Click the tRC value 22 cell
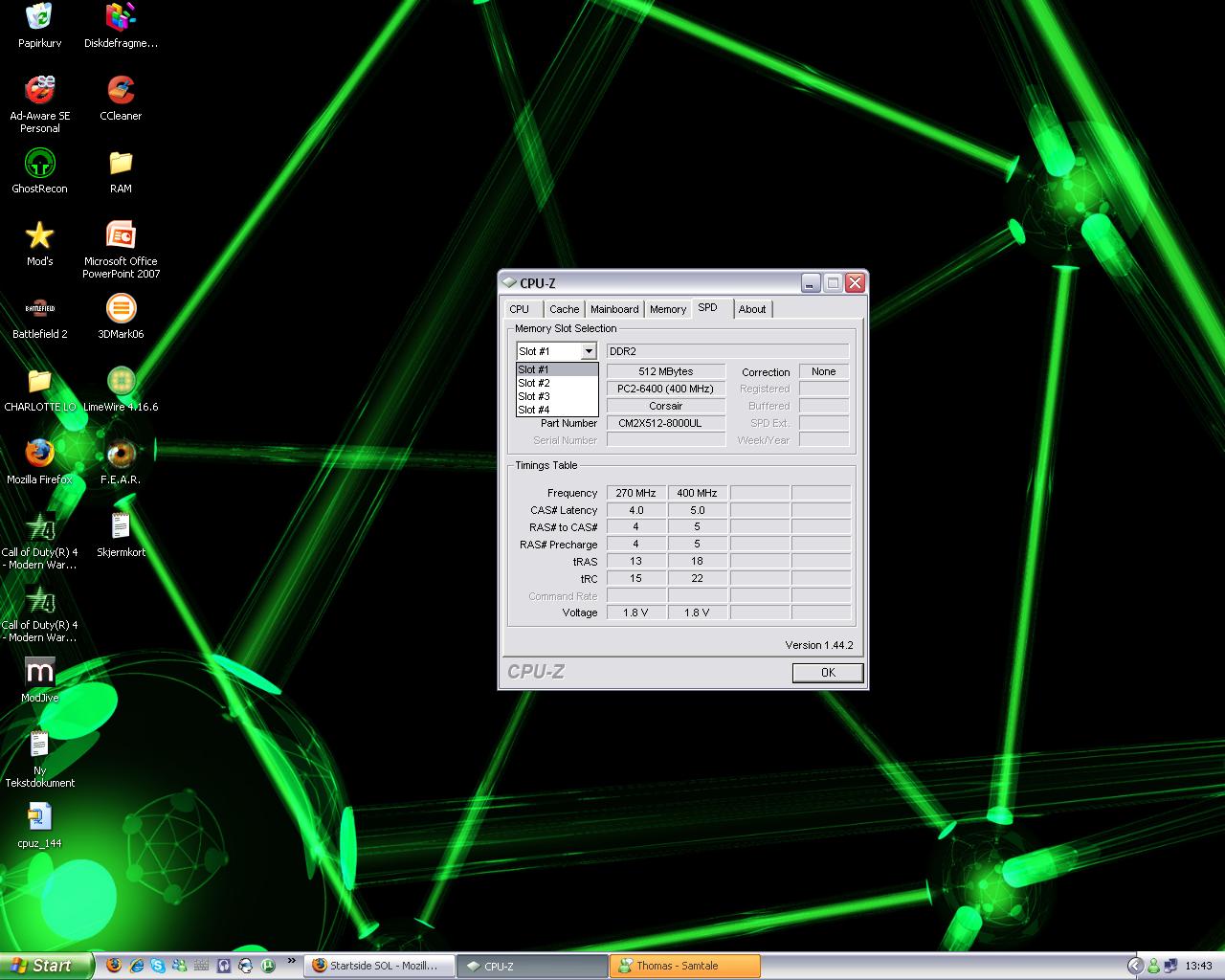The height and width of the screenshot is (980, 1225). tap(697, 578)
